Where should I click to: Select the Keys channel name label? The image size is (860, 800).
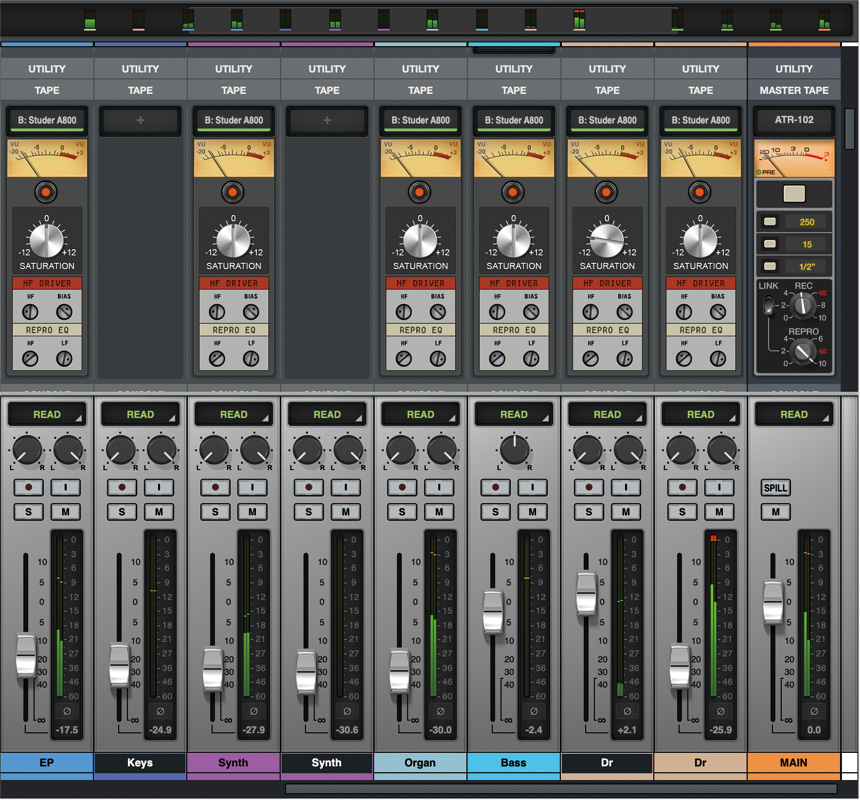[140, 763]
